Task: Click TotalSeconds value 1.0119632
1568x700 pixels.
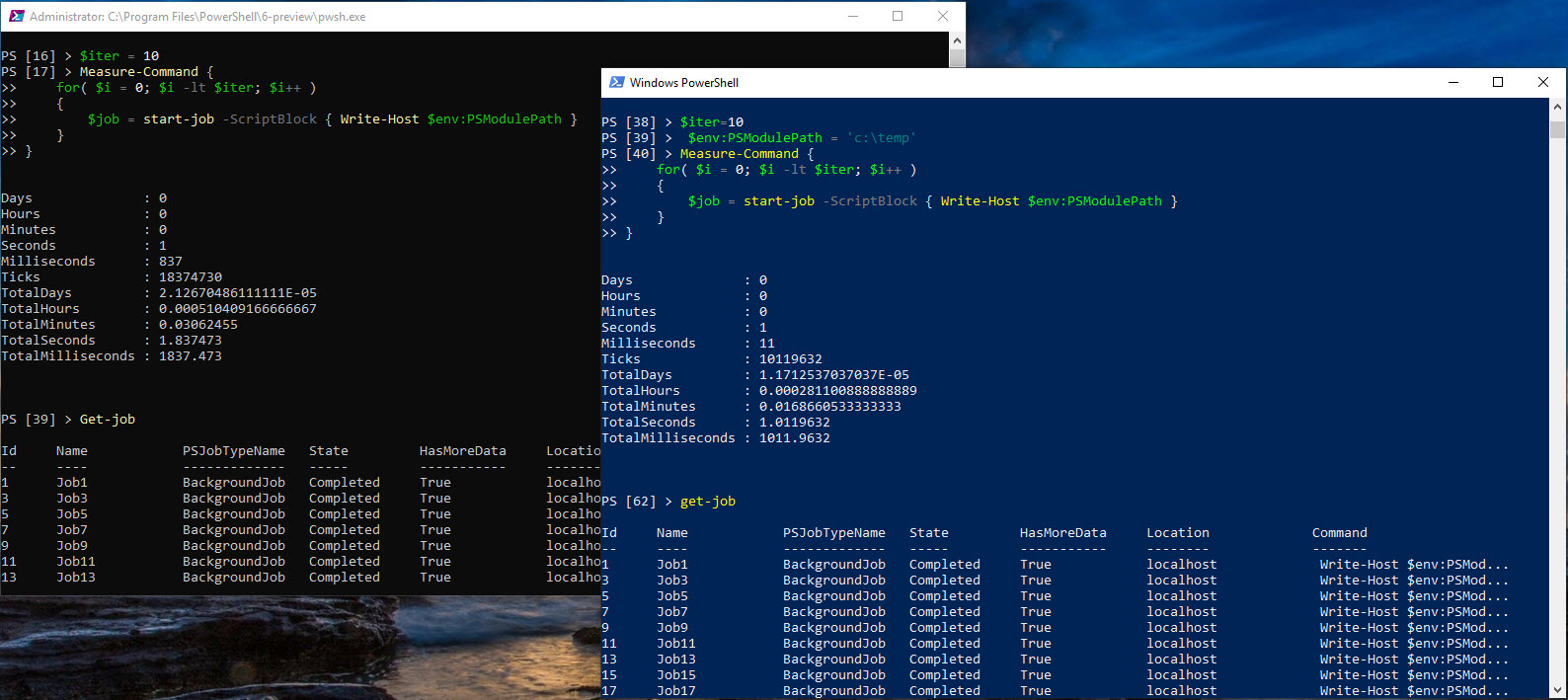Action: pyautogui.click(x=795, y=423)
